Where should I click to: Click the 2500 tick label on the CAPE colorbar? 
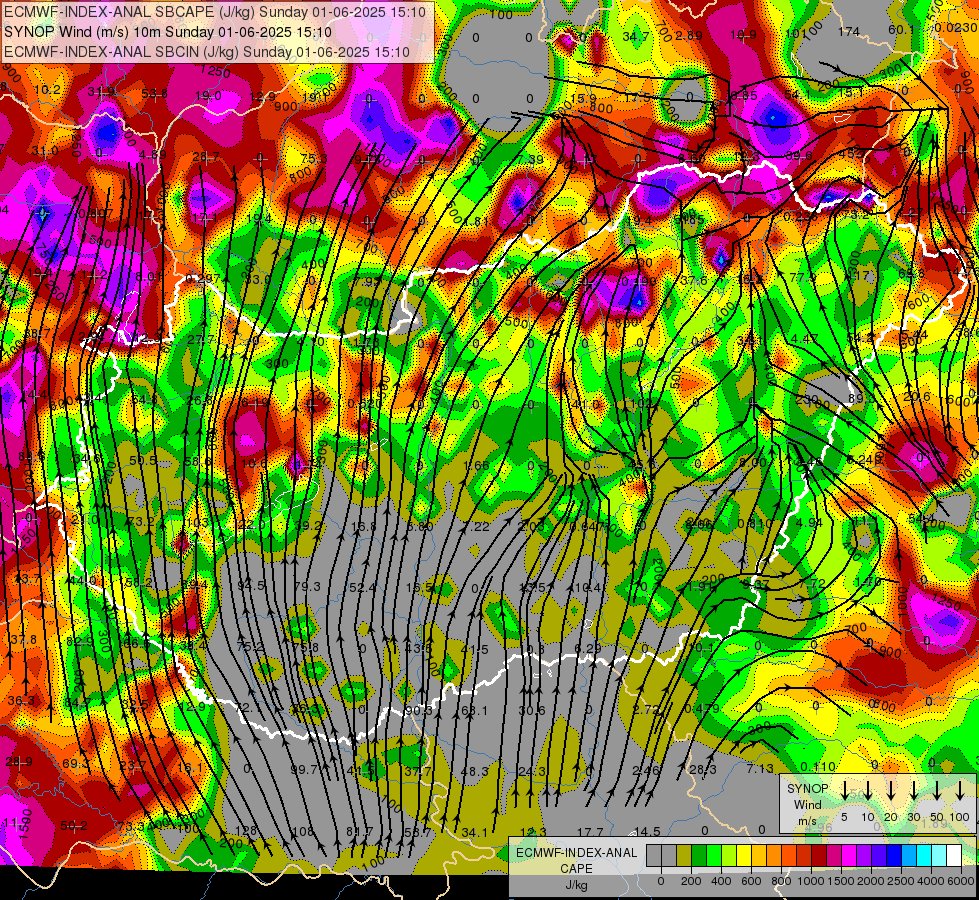click(x=902, y=881)
